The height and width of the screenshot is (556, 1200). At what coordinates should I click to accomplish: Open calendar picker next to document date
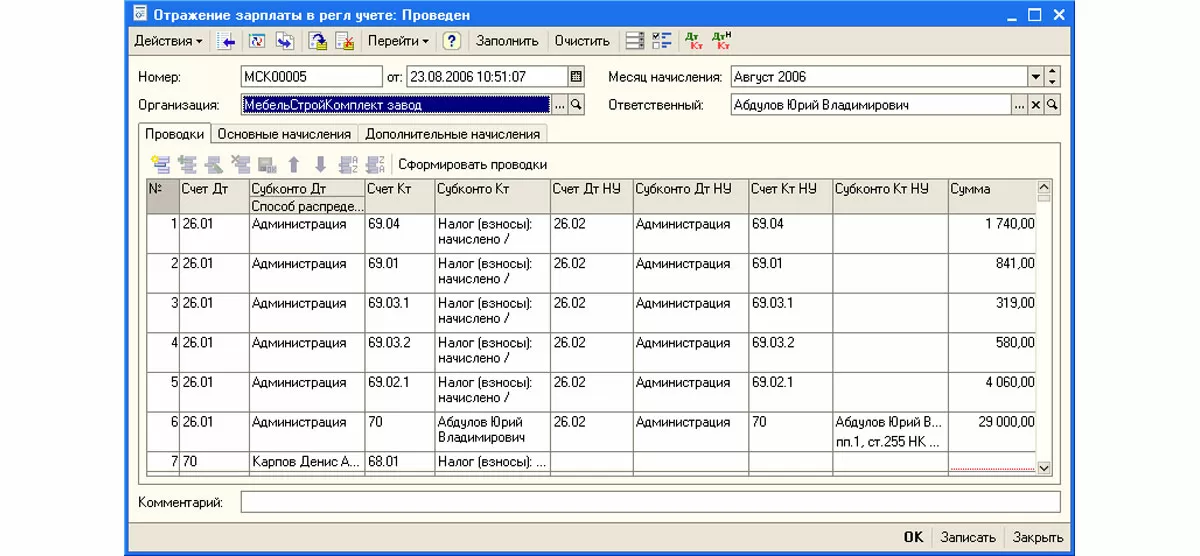[576, 77]
